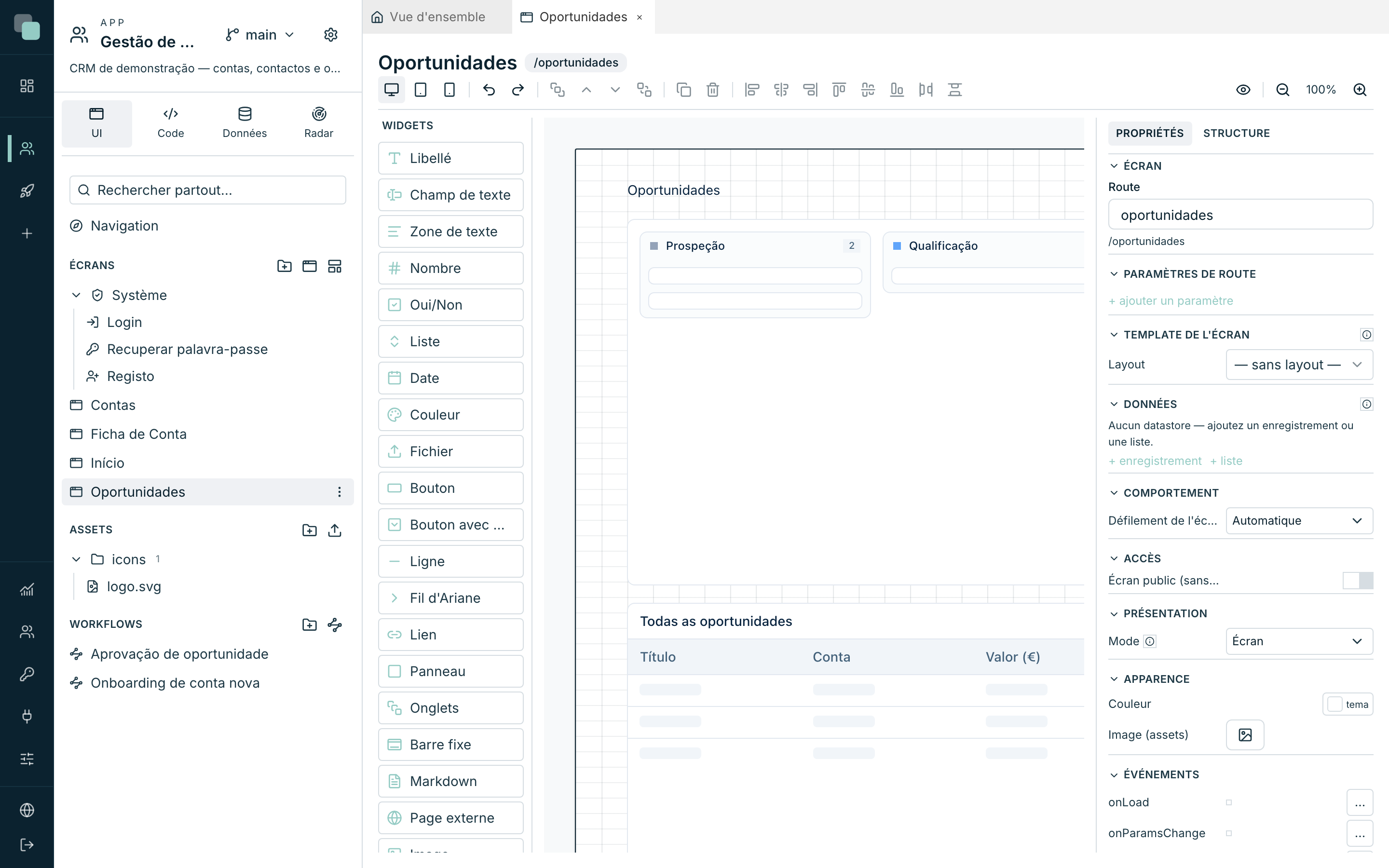Add new folder in Assets section

[x=309, y=530]
